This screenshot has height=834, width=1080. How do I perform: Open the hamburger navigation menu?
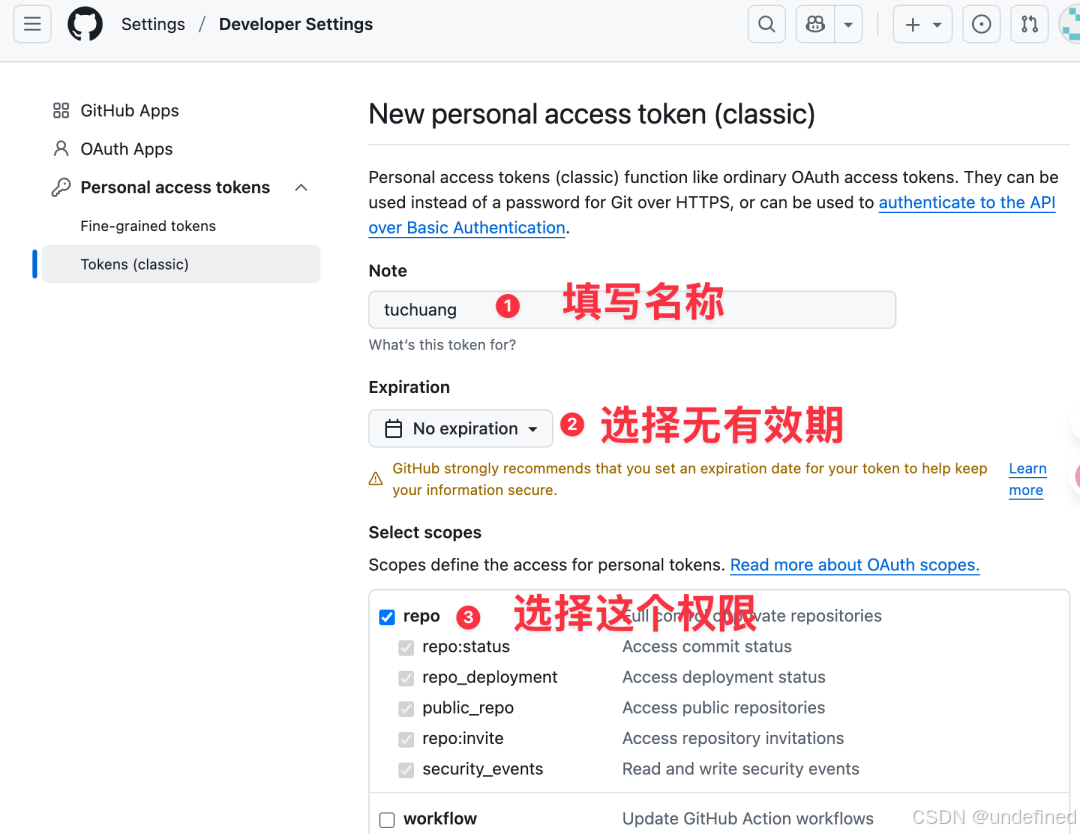tap(32, 23)
